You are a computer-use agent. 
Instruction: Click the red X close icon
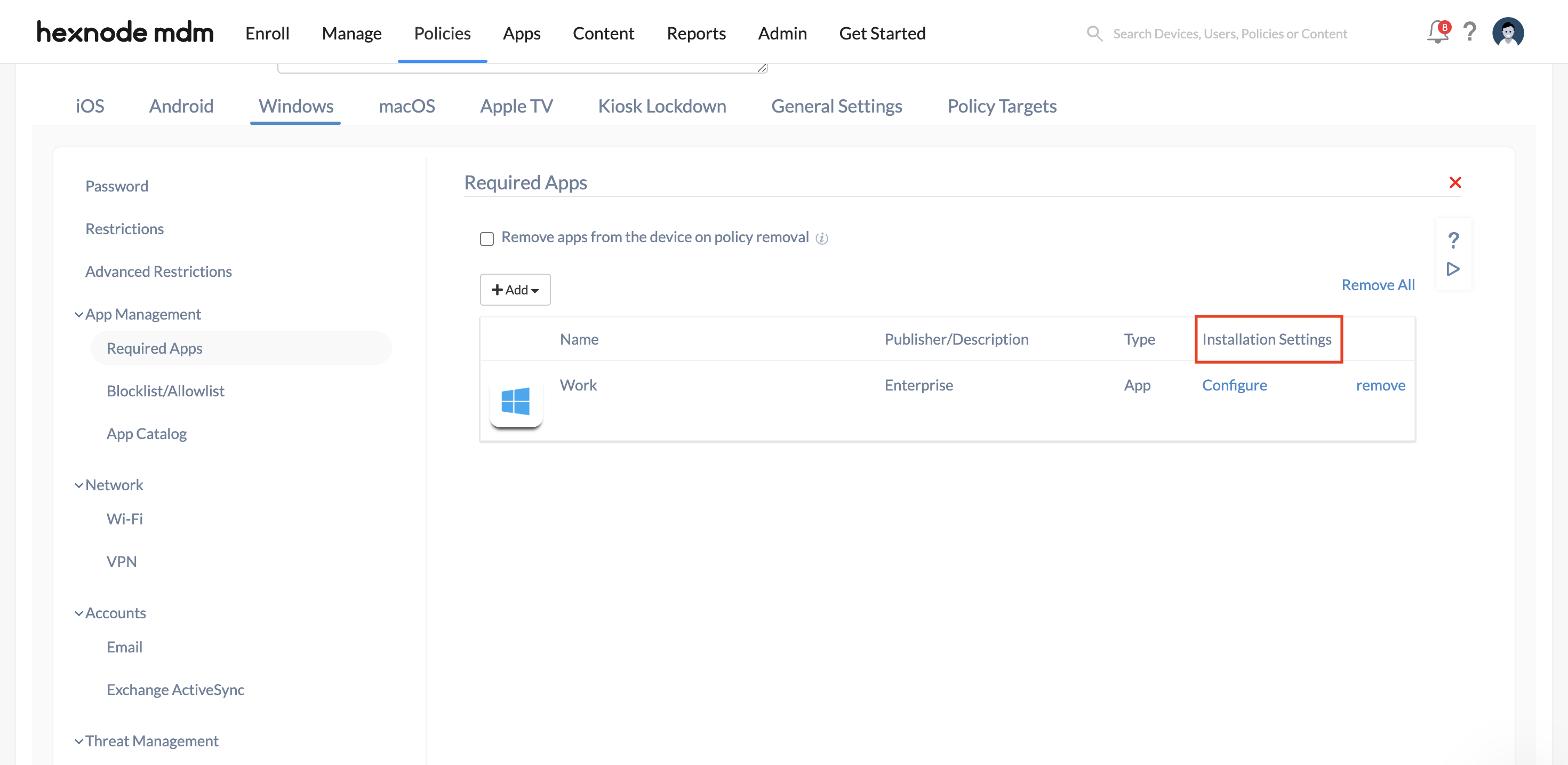click(1455, 182)
